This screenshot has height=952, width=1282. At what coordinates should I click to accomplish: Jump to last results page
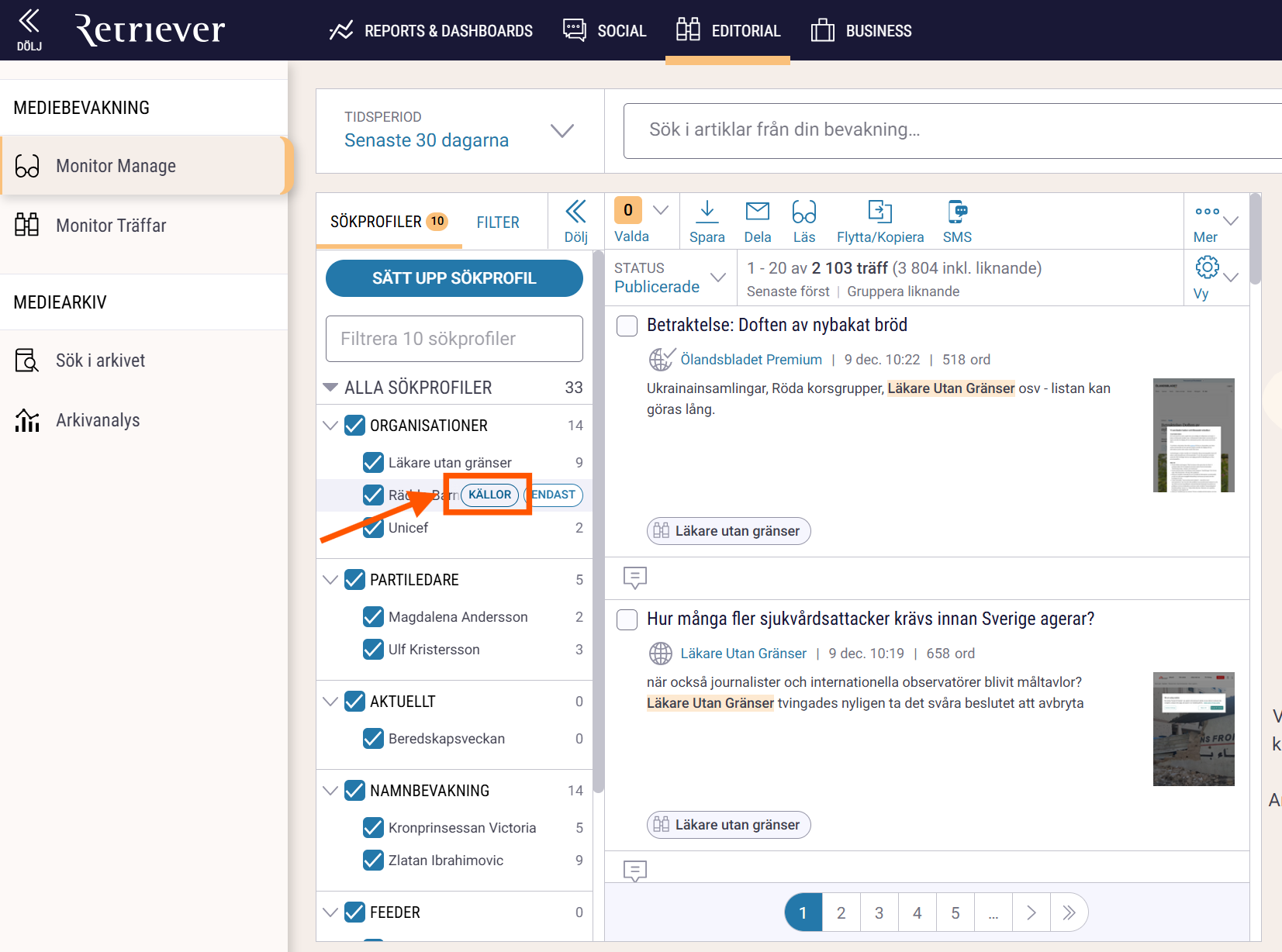tap(1069, 912)
